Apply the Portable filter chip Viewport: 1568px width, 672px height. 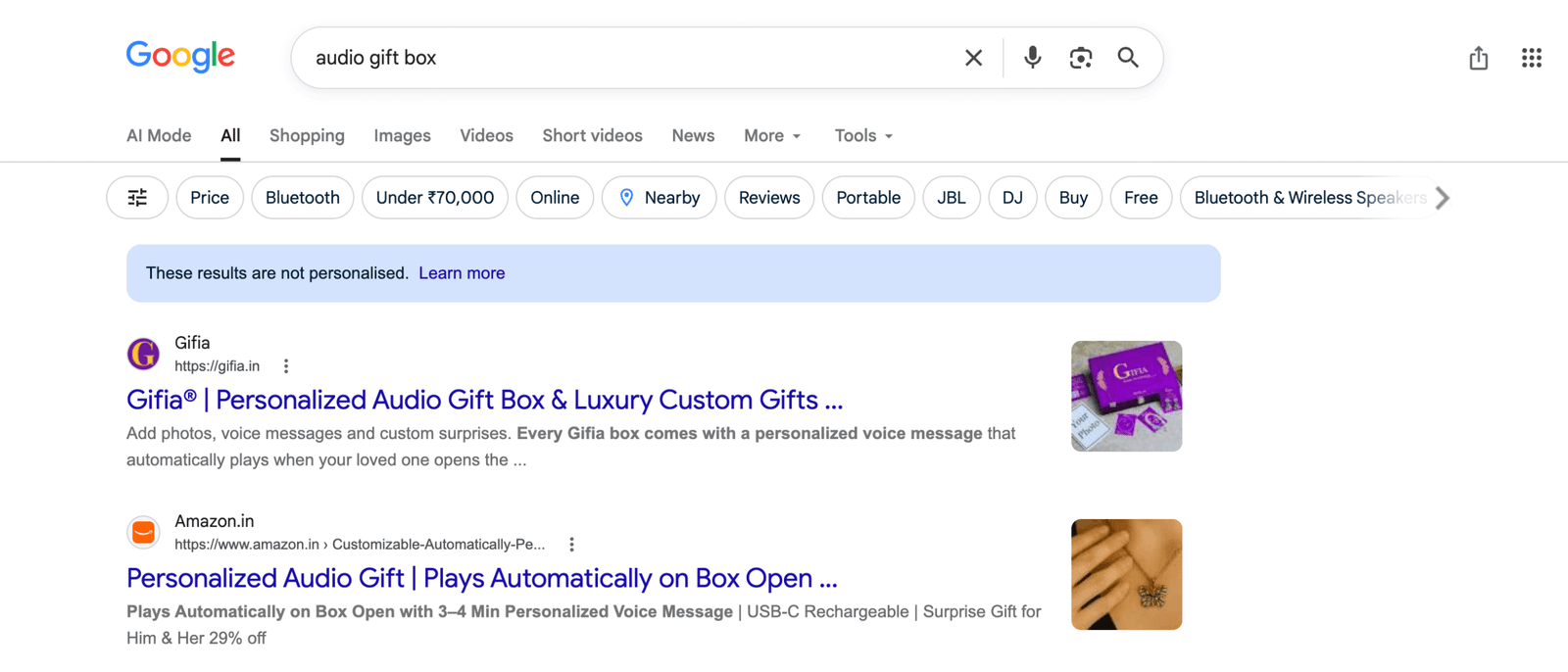point(868,198)
